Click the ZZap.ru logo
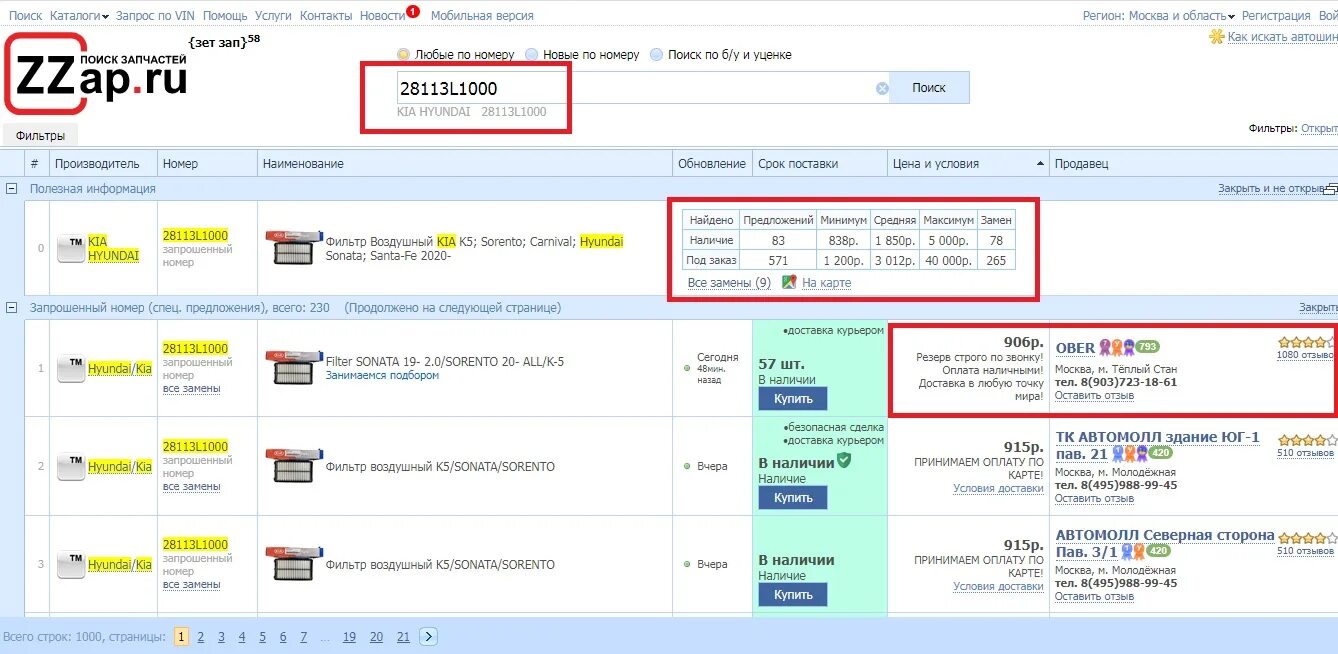This screenshot has height=654, width=1338. point(96,75)
